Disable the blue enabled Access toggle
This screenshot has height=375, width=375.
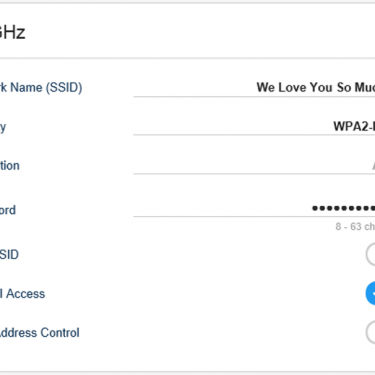(370, 293)
